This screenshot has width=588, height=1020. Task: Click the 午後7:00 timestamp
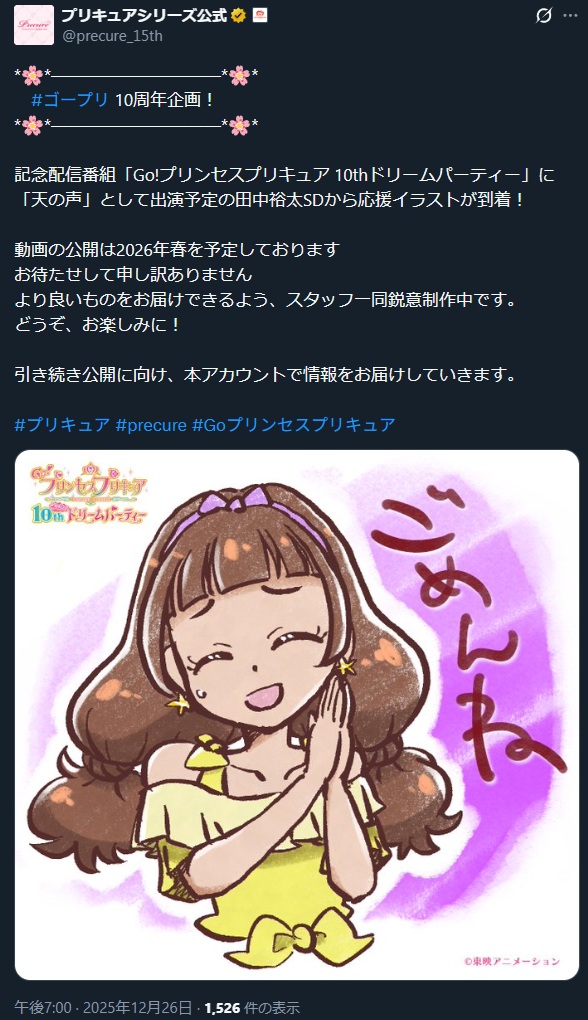point(43,1008)
